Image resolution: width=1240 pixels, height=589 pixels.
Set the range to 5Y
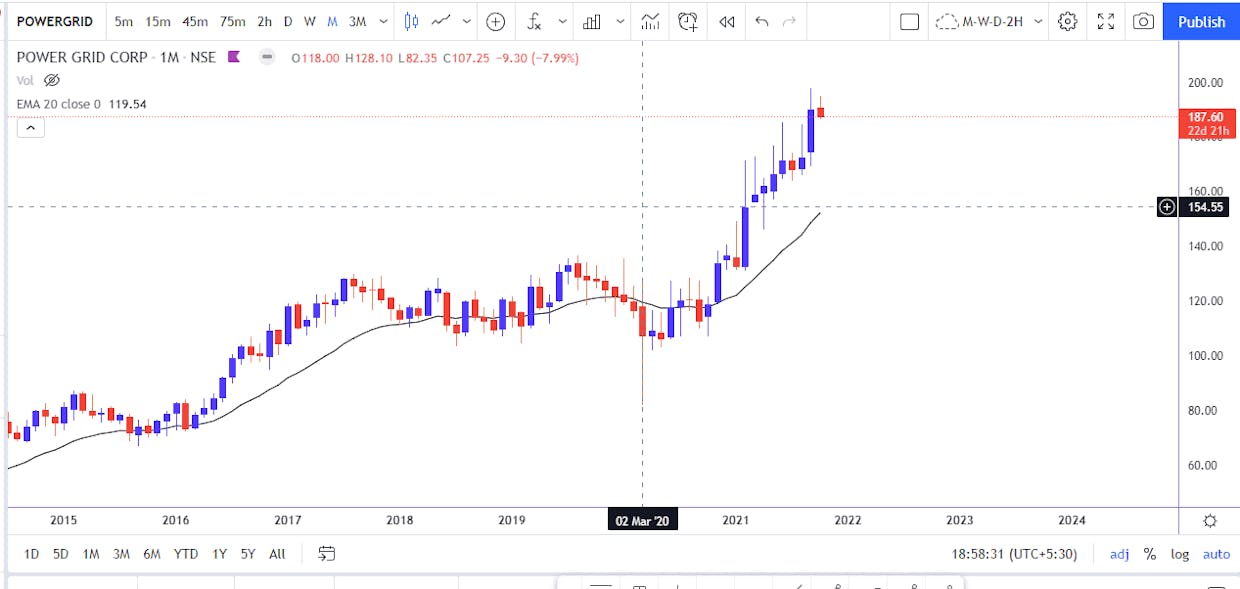coord(247,554)
